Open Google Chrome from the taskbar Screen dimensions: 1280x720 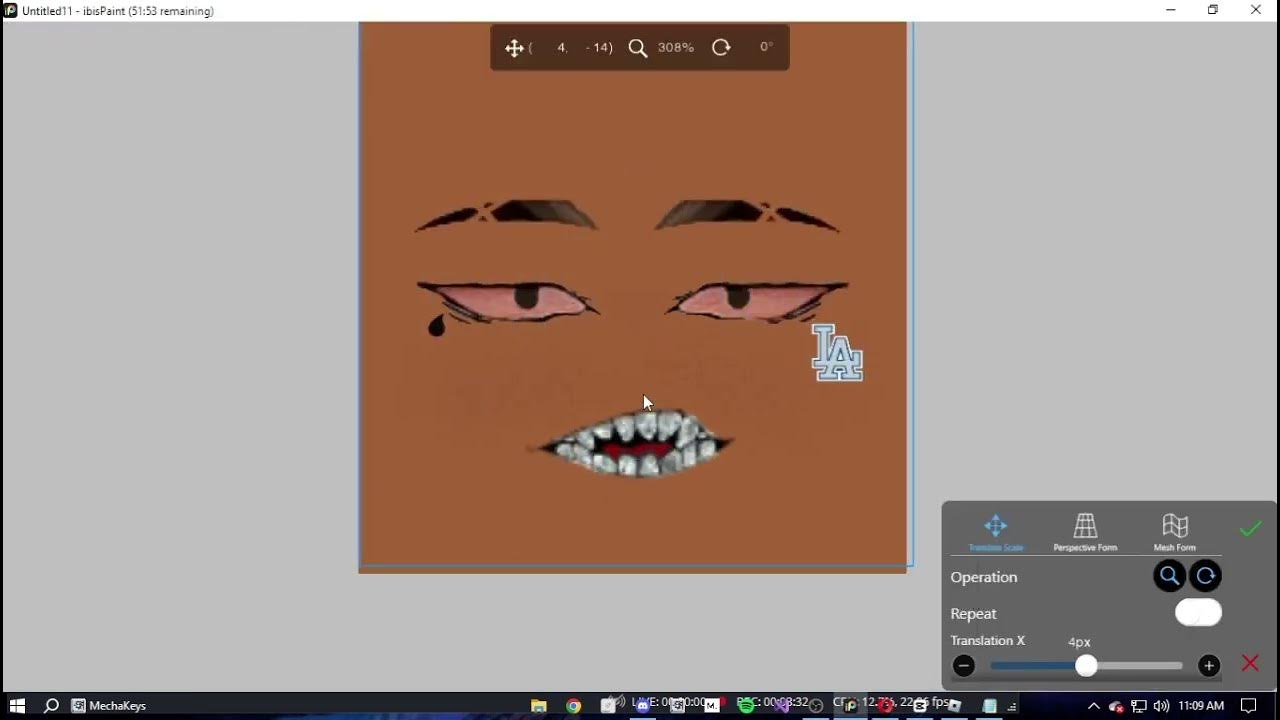[x=573, y=705]
